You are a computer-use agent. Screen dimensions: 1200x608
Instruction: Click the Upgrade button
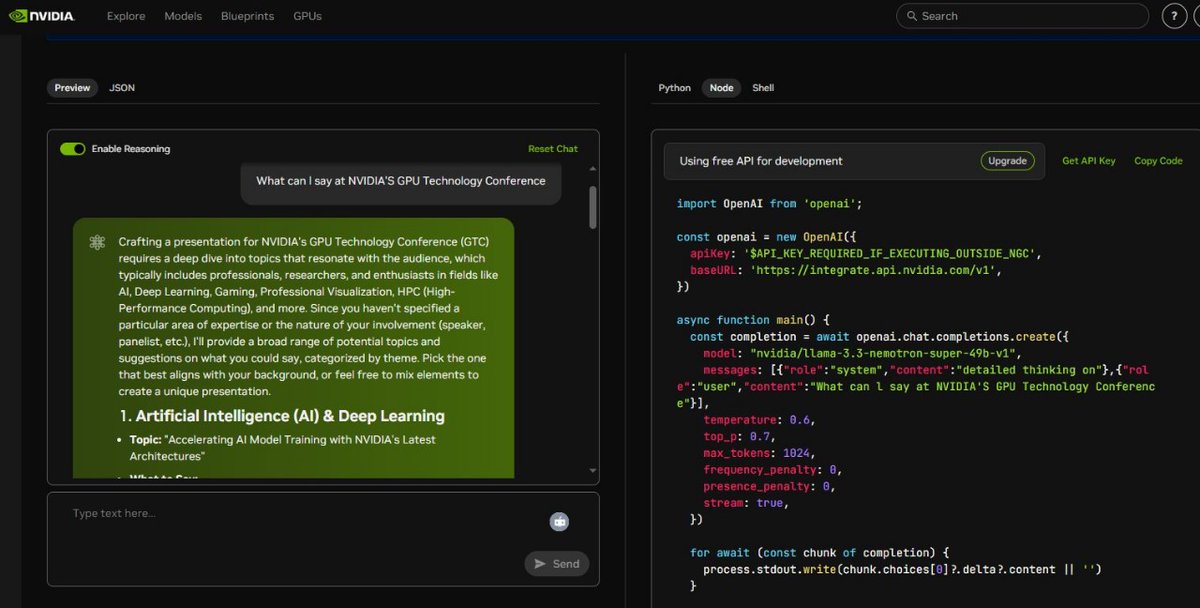tap(1007, 160)
